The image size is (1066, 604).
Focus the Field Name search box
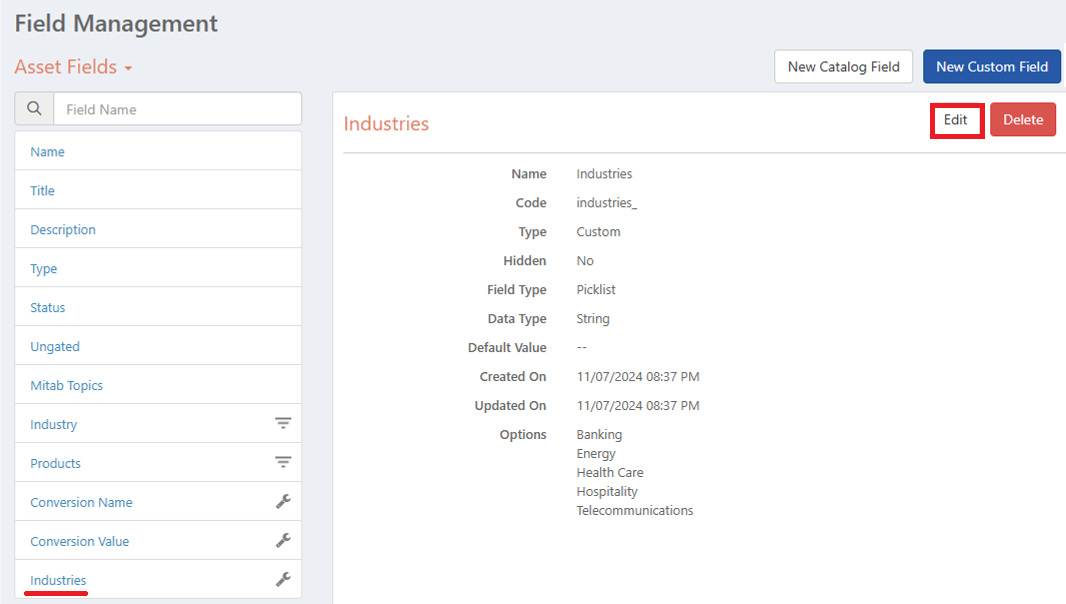[x=177, y=109]
